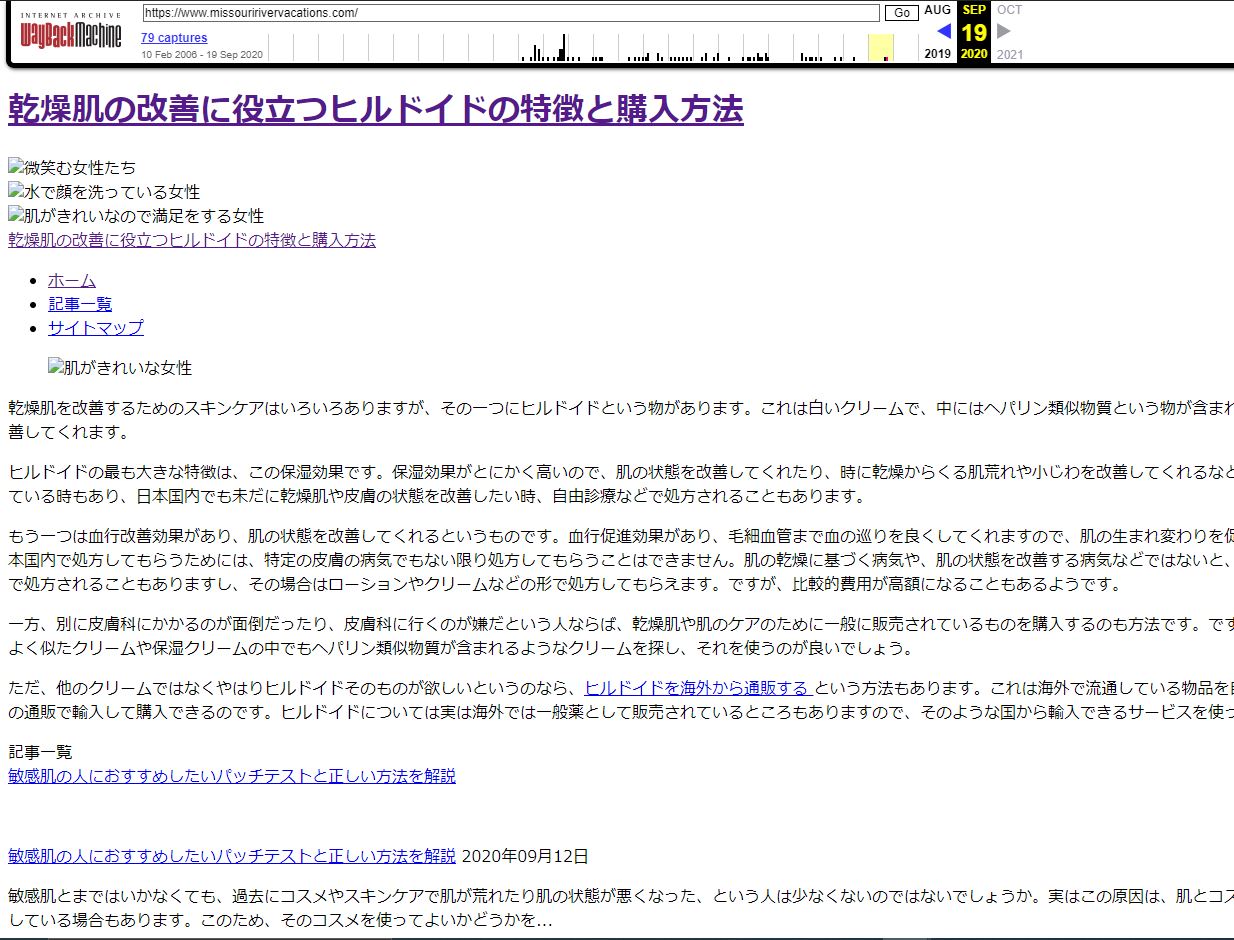The width and height of the screenshot is (1234, 940).
Task: Open the dated 2020年09月12日 article link
Action: coord(232,856)
